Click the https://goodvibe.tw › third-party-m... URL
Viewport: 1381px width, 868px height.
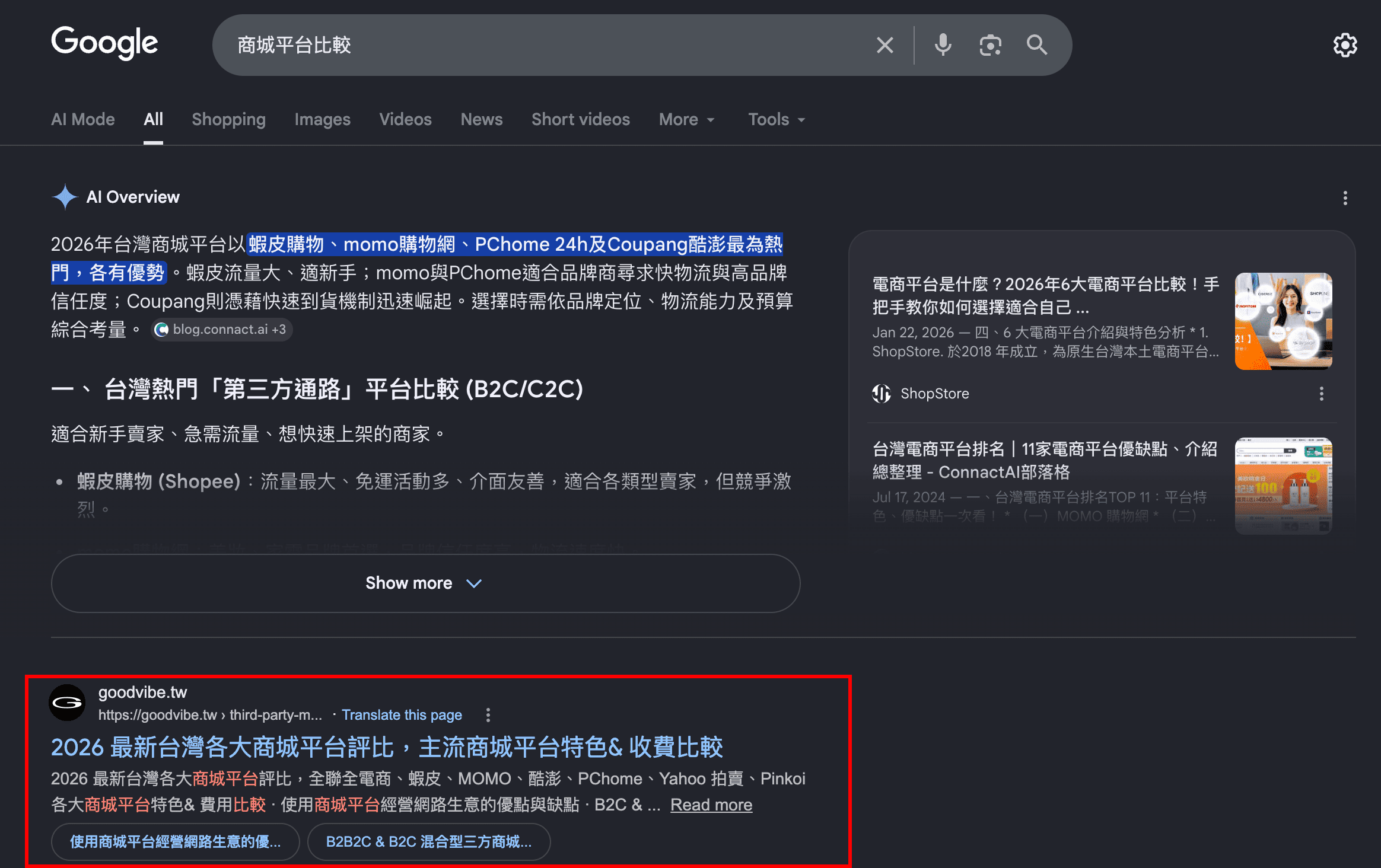tap(210, 715)
